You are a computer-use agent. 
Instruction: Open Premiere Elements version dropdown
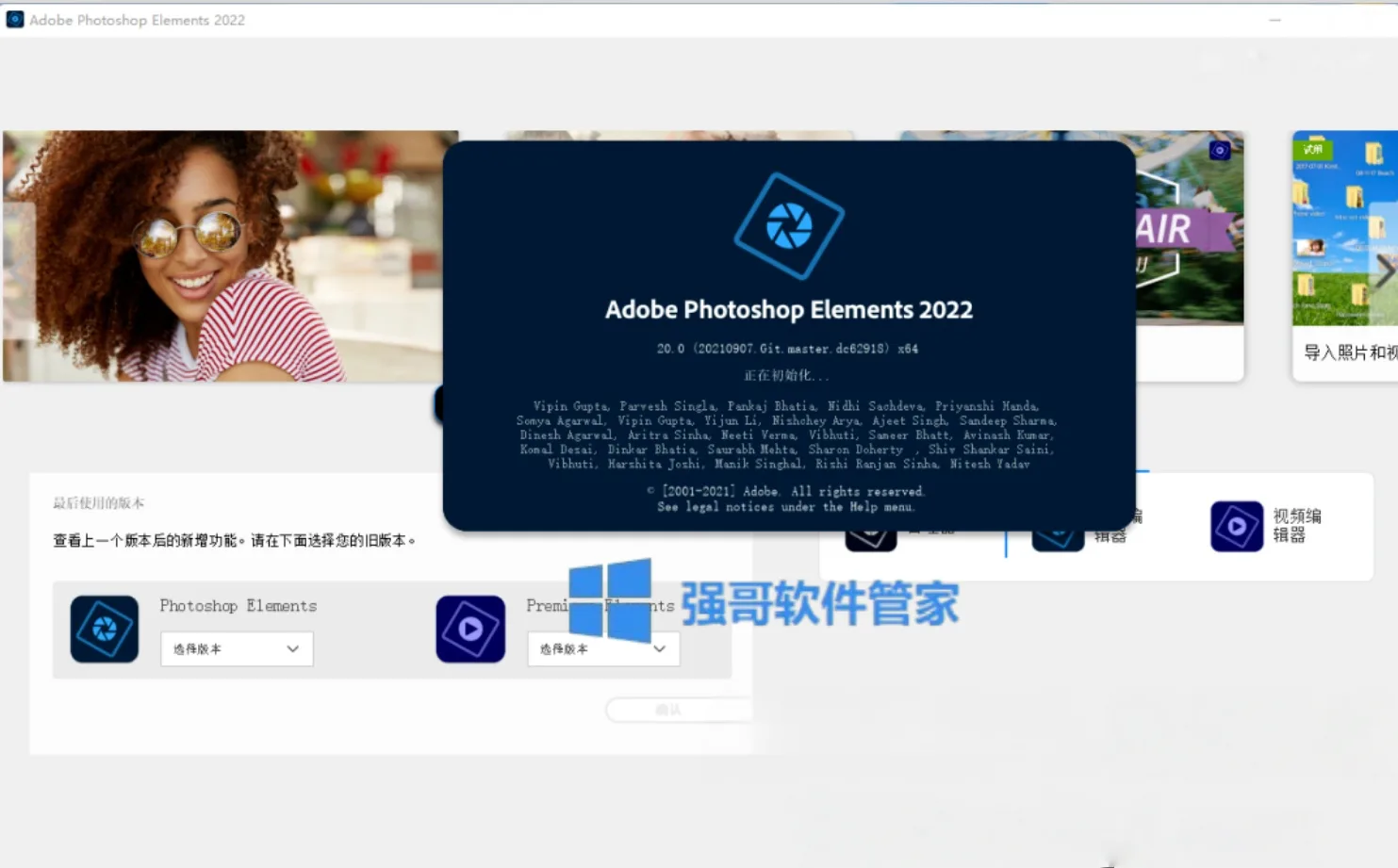coord(603,648)
